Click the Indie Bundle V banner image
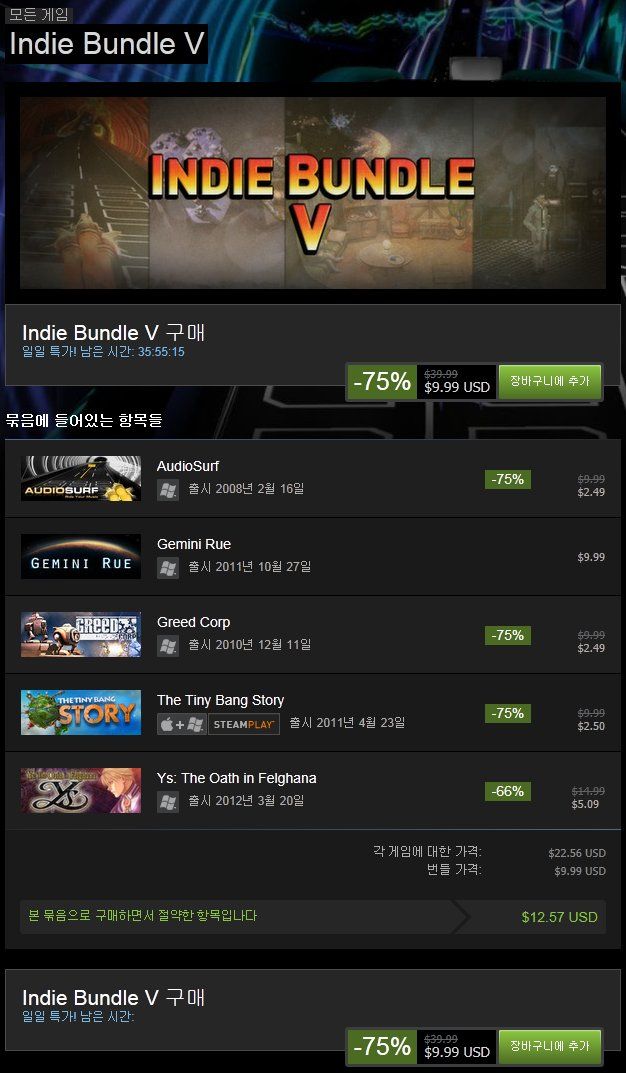The width and height of the screenshot is (626, 1073). (313, 192)
